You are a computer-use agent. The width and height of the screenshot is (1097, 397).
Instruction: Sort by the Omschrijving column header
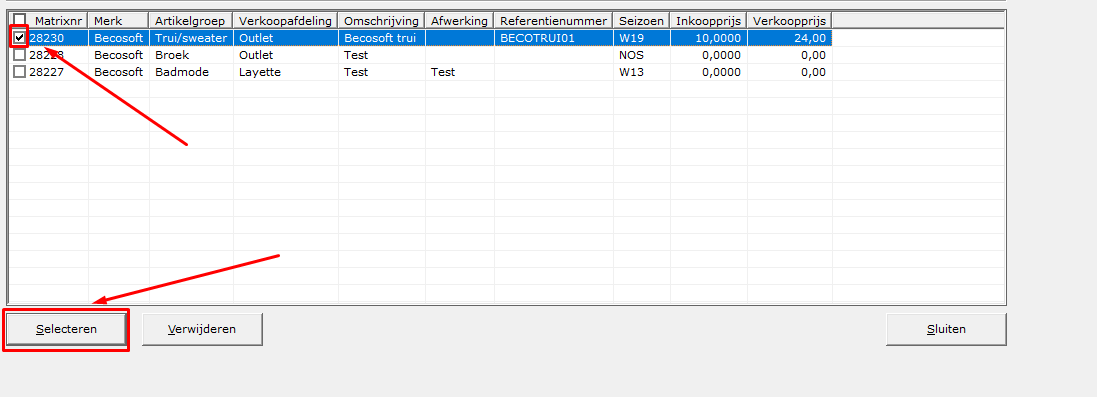[x=381, y=21]
